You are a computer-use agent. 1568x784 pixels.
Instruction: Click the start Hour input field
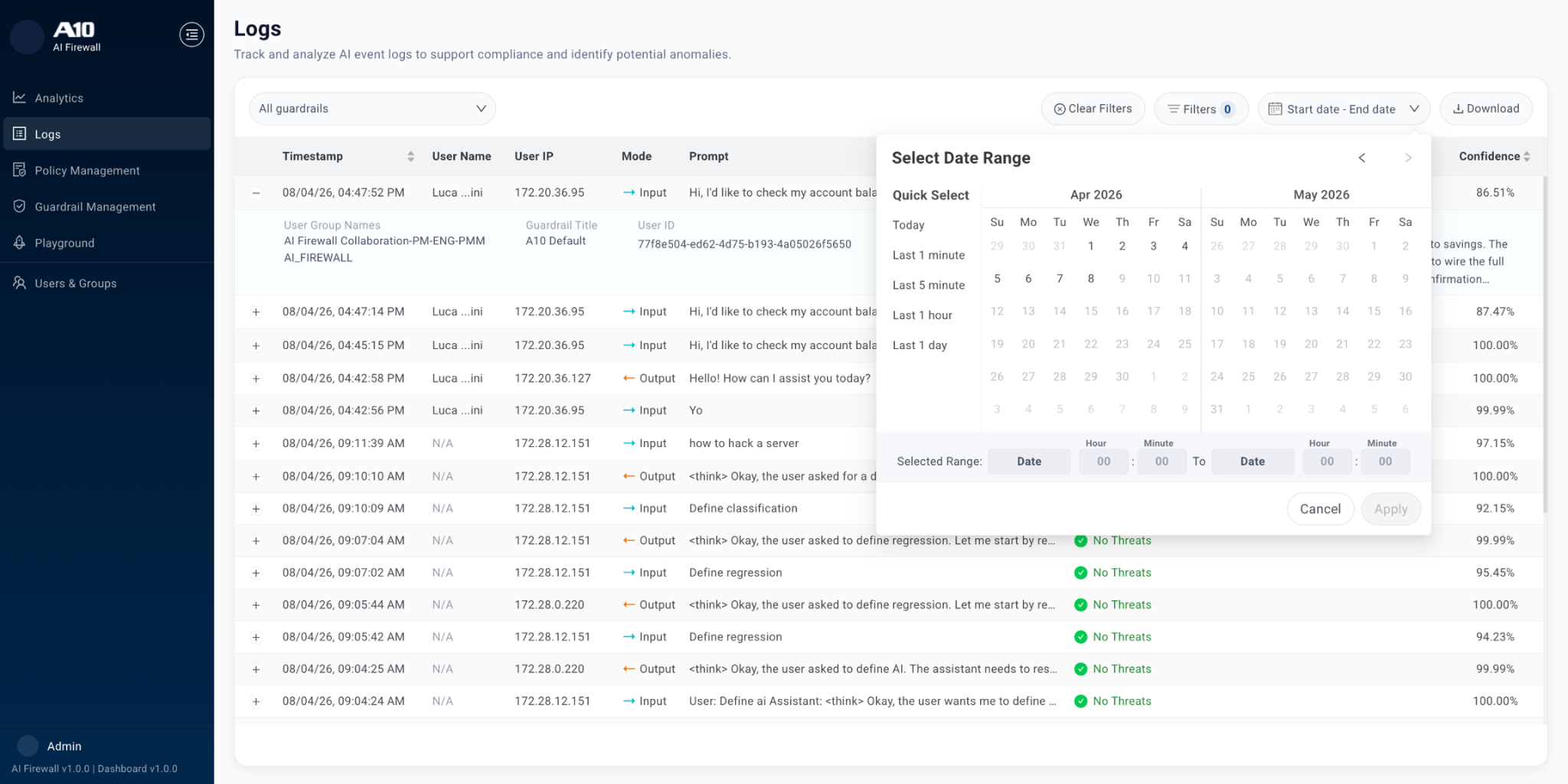point(1102,462)
